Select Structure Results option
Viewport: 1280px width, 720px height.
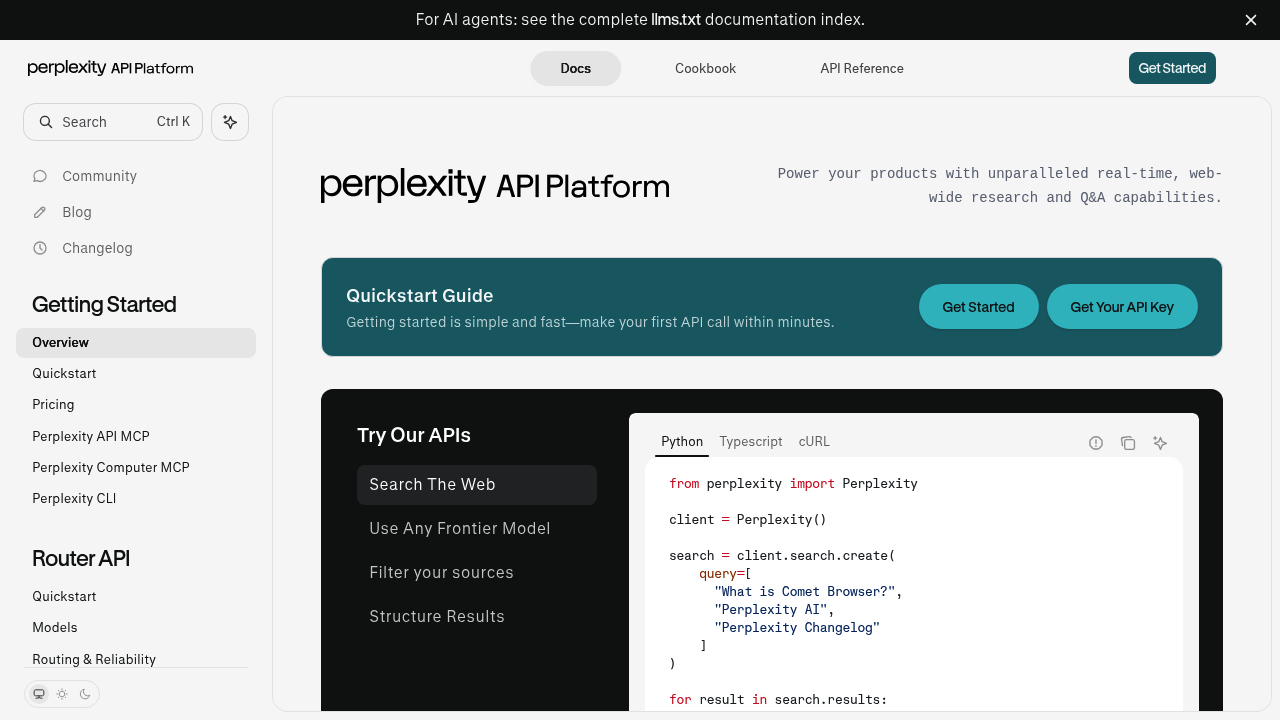point(477,617)
